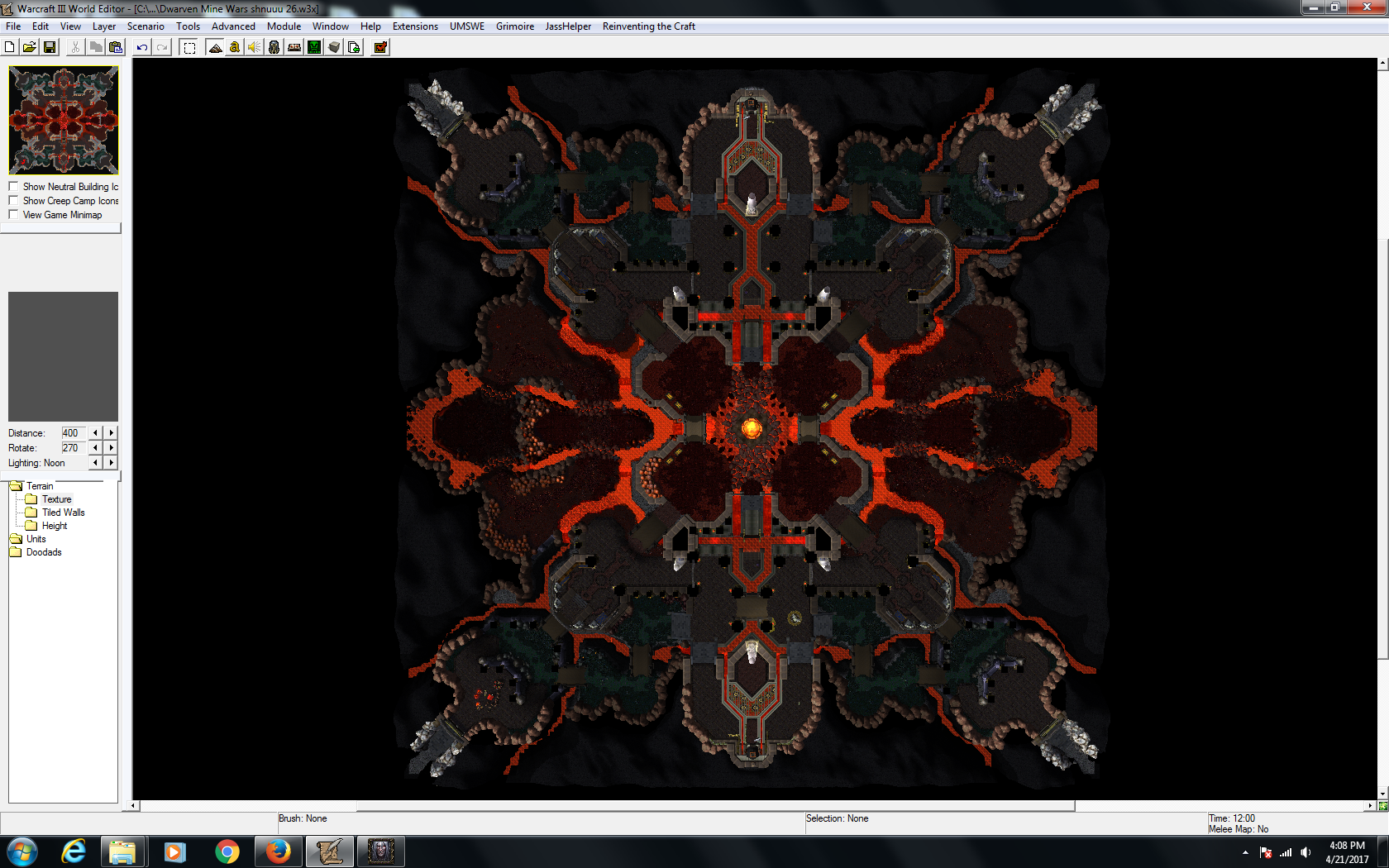The width and height of the screenshot is (1389, 868).
Task: Open the Help menu
Action: point(370,26)
